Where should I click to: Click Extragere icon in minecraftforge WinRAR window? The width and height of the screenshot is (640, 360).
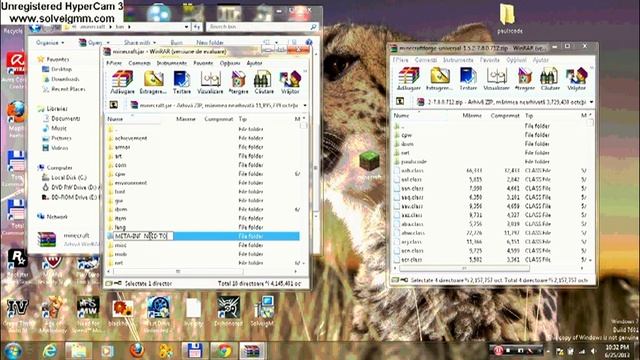439,78
